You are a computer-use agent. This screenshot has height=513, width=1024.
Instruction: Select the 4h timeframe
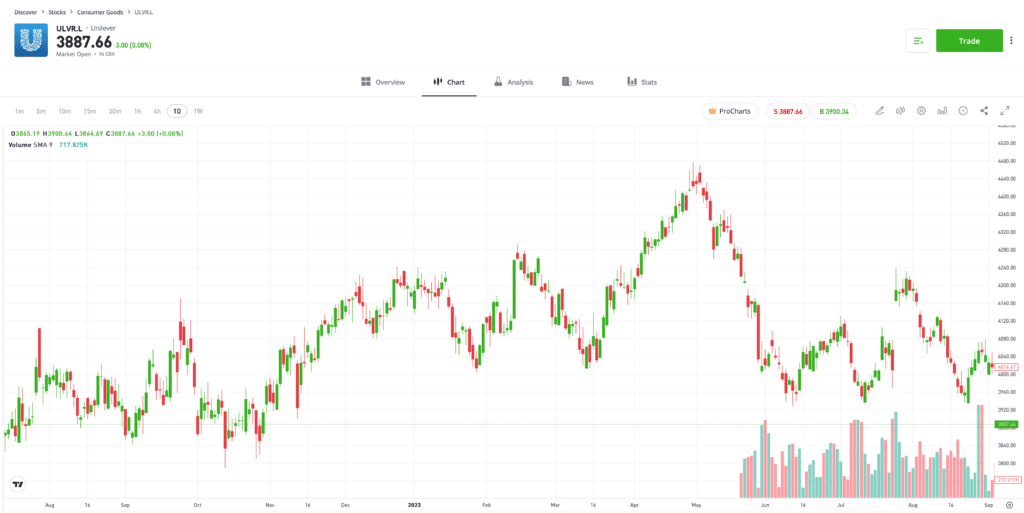point(157,111)
